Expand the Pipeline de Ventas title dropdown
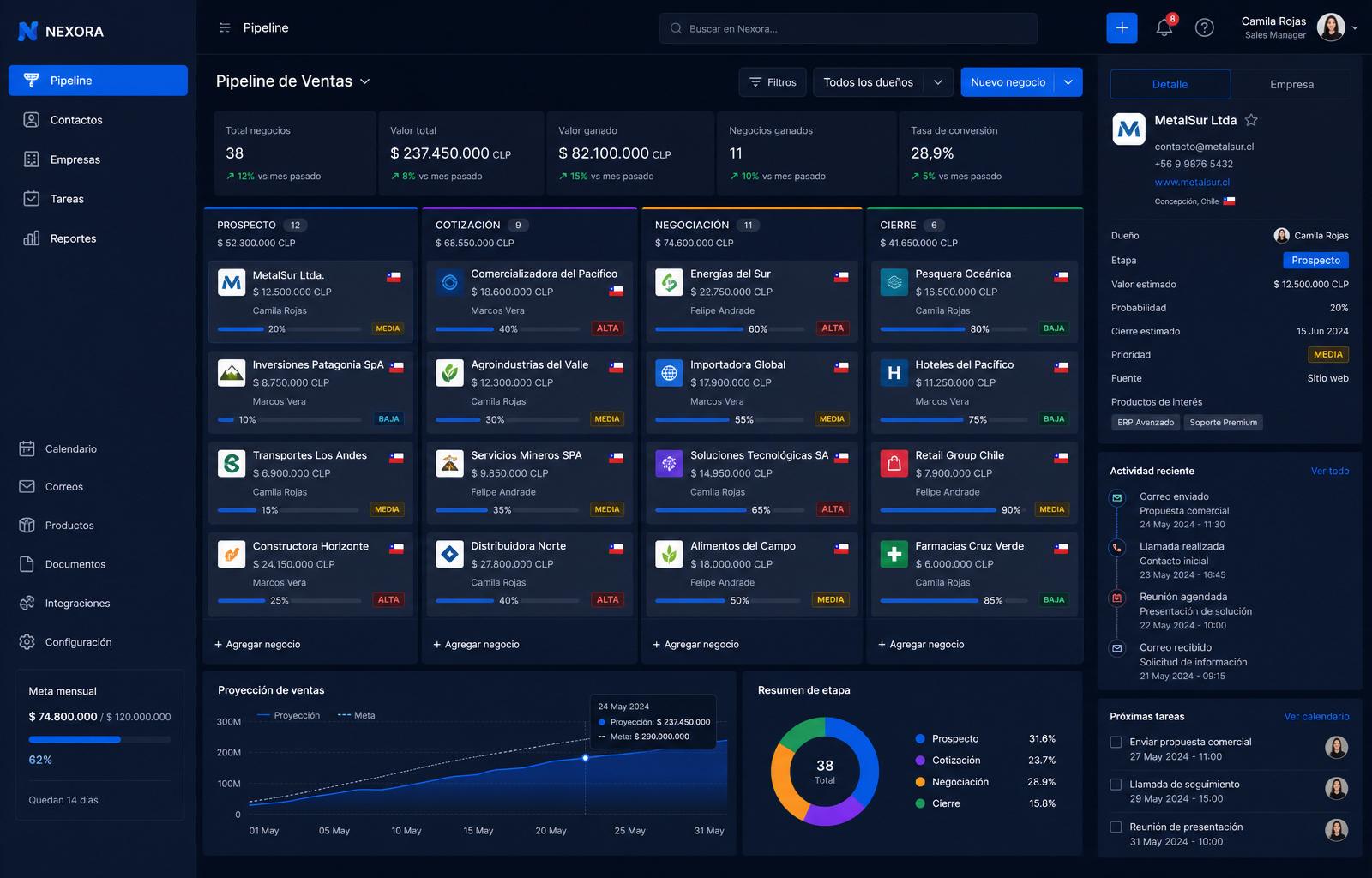 [364, 81]
